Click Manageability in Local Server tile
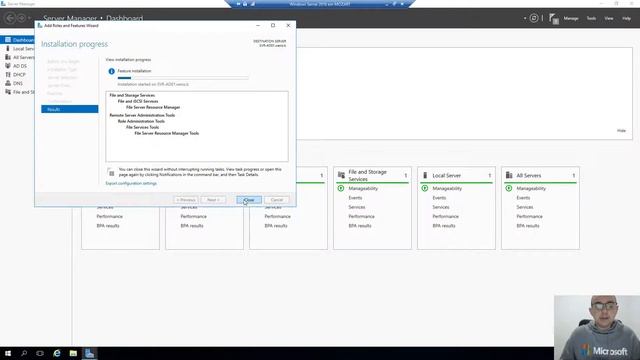 click(447, 188)
